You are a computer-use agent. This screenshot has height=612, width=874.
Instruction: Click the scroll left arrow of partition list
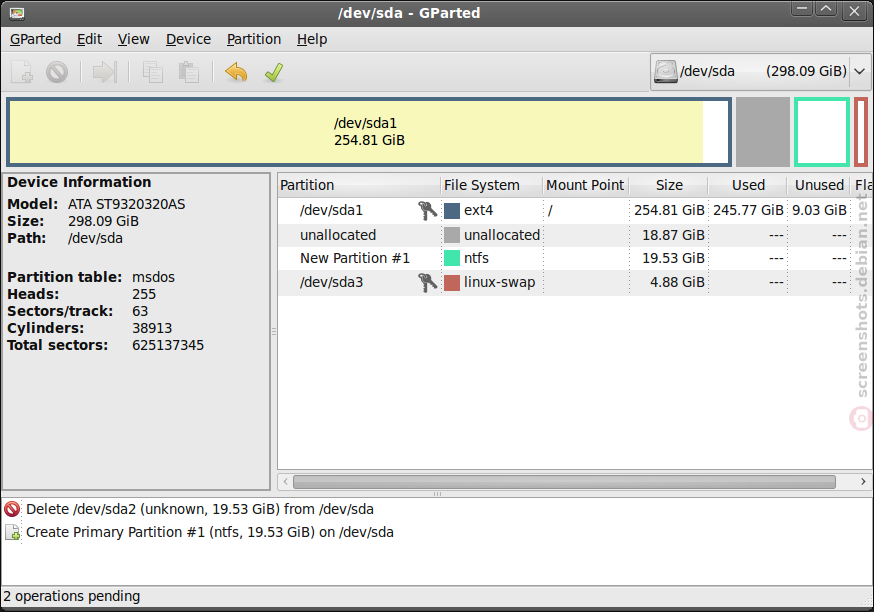coord(285,482)
